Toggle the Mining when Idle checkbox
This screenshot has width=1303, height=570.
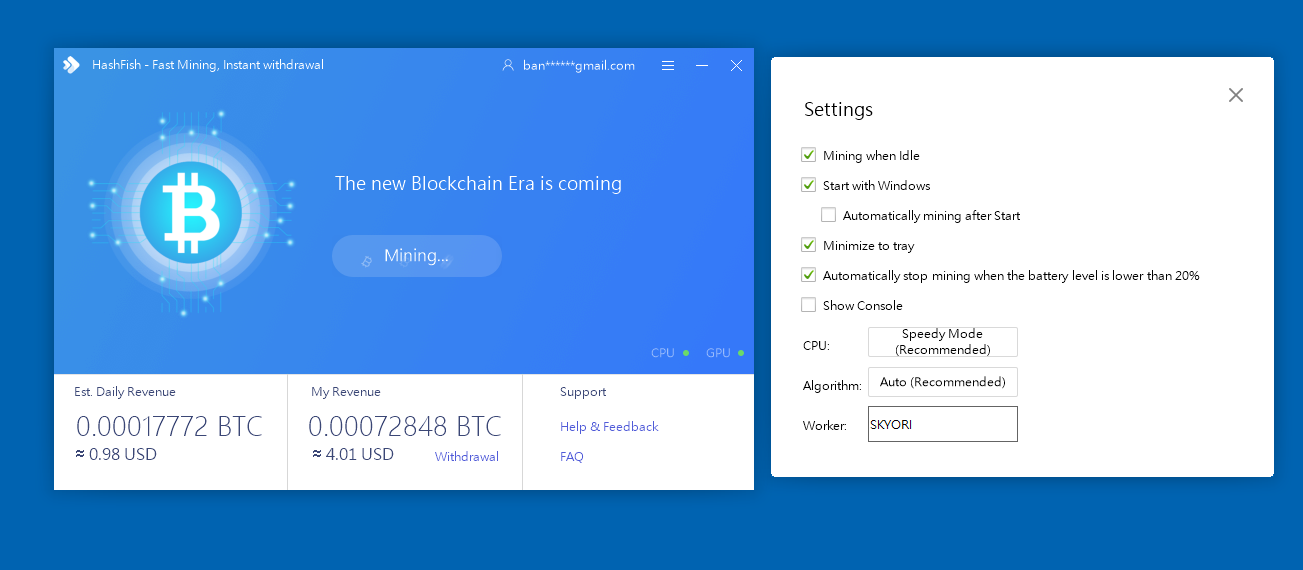(x=808, y=155)
